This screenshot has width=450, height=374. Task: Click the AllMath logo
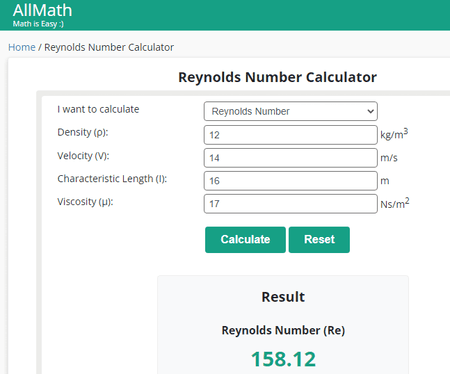(42, 10)
